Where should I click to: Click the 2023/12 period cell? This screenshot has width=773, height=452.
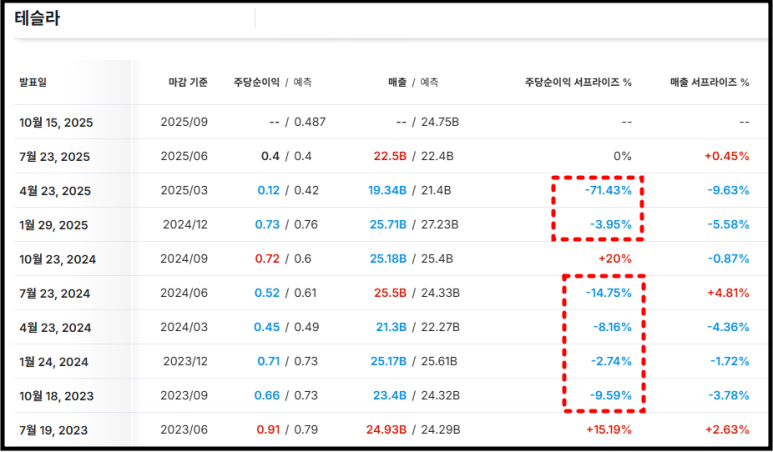[185, 361]
